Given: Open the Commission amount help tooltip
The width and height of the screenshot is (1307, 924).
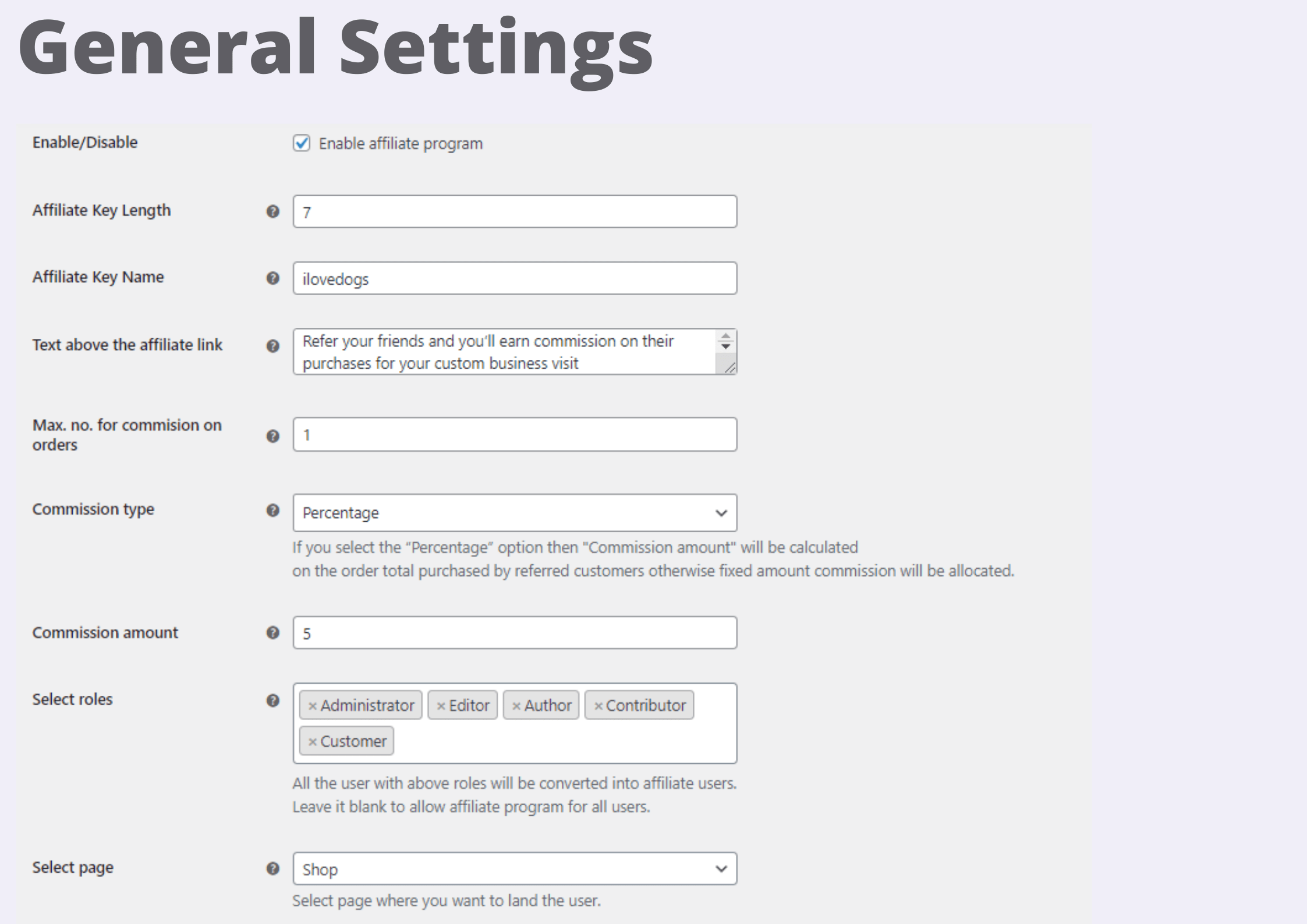Looking at the screenshot, I should (272, 633).
